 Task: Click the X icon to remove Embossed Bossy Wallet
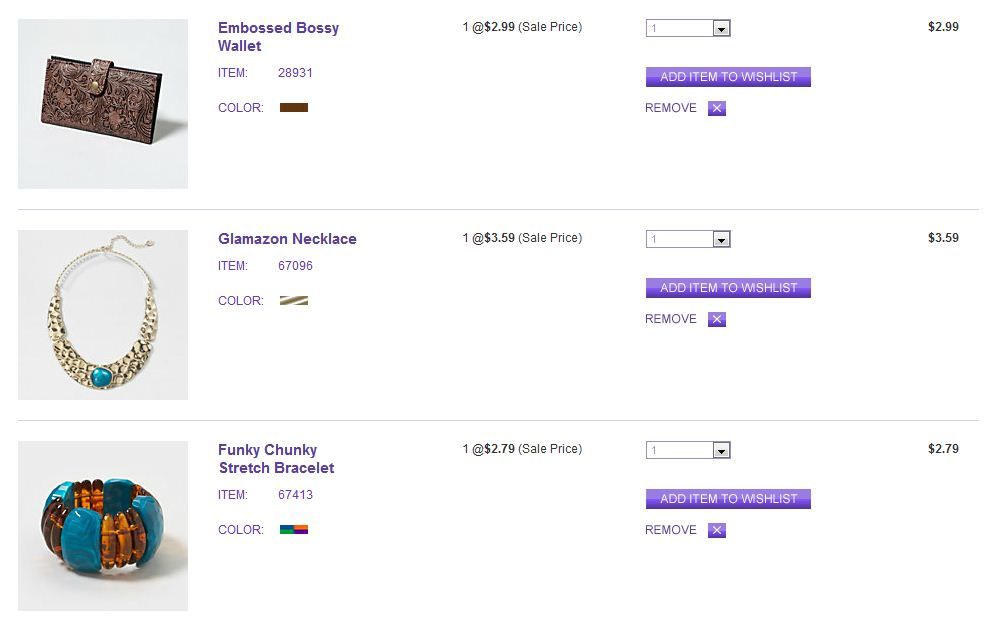[x=716, y=109]
